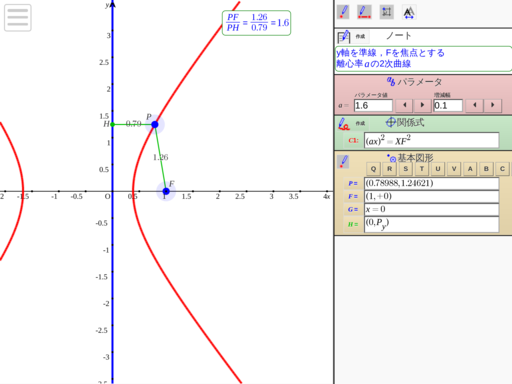Click the H= label button
The image size is (512, 384).
tap(353, 224)
